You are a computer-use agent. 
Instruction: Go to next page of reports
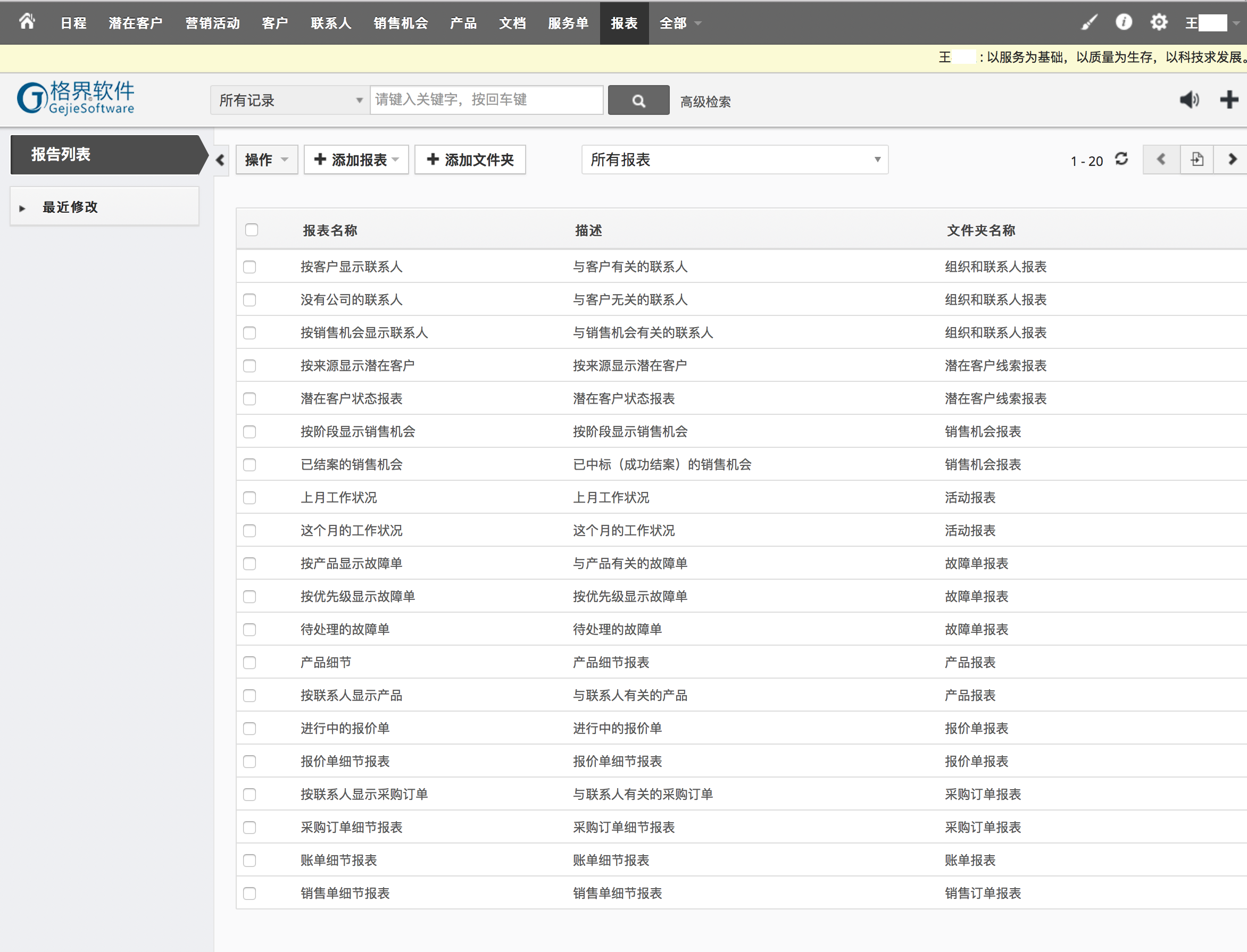click(x=1231, y=159)
